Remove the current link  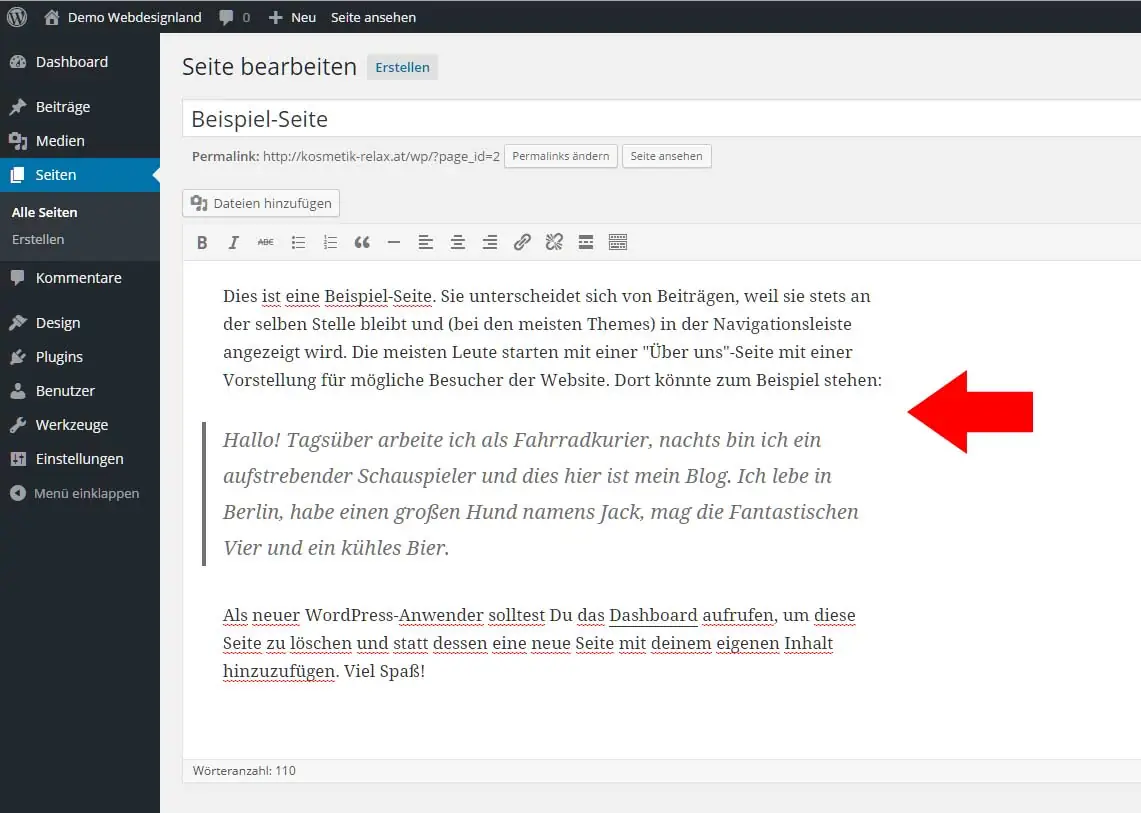click(554, 241)
